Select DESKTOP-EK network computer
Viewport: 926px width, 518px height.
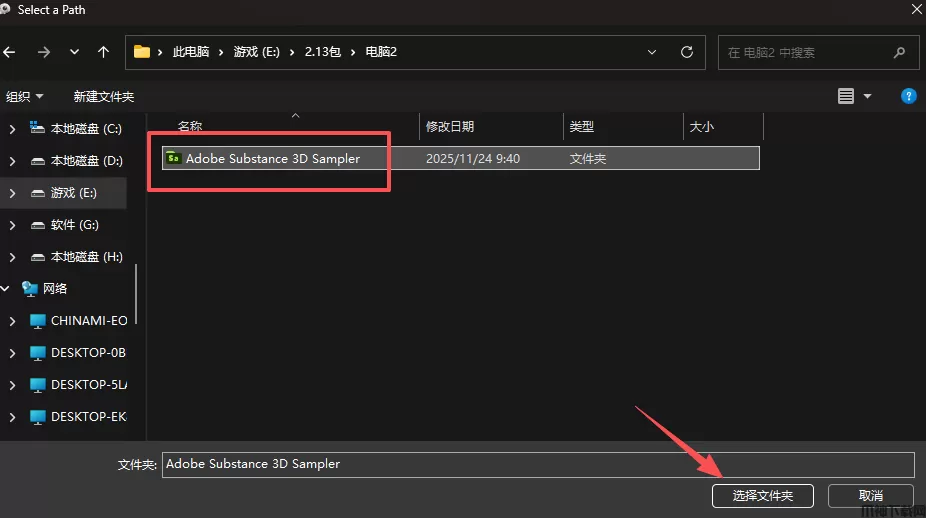click(89, 416)
